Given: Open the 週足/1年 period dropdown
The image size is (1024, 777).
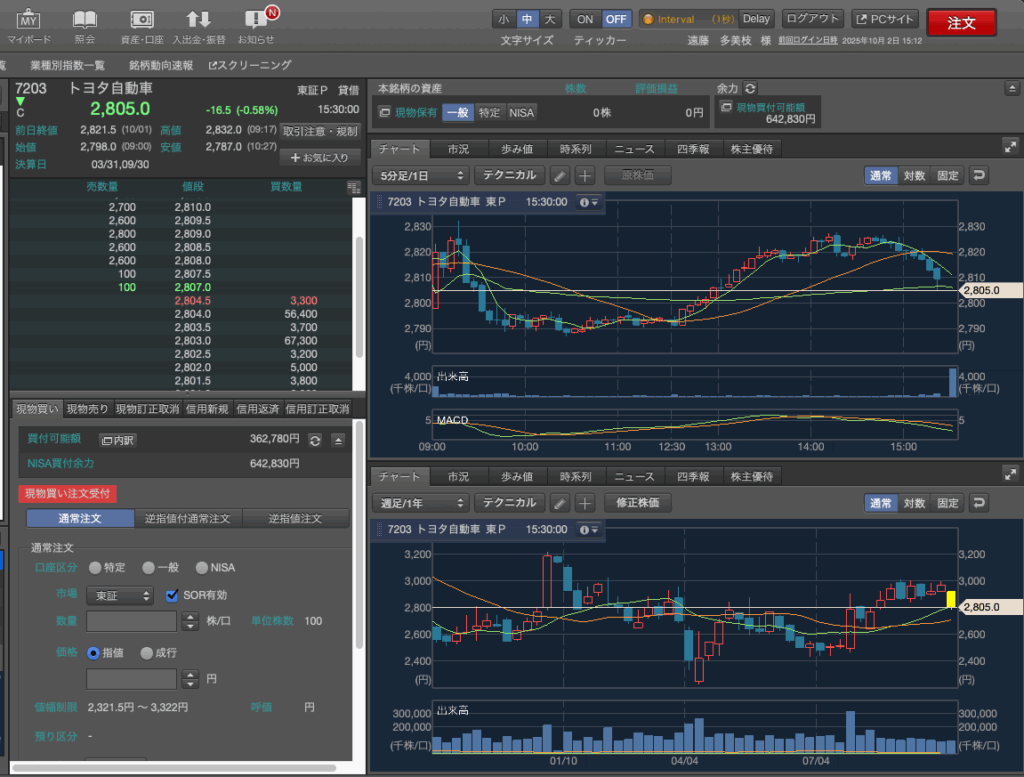Looking at the screenshot, I should 420,503.
